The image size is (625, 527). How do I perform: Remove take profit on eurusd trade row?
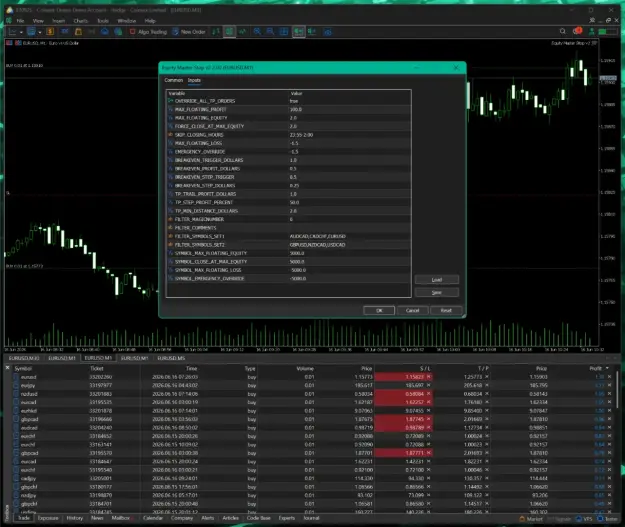pos(487,377)
